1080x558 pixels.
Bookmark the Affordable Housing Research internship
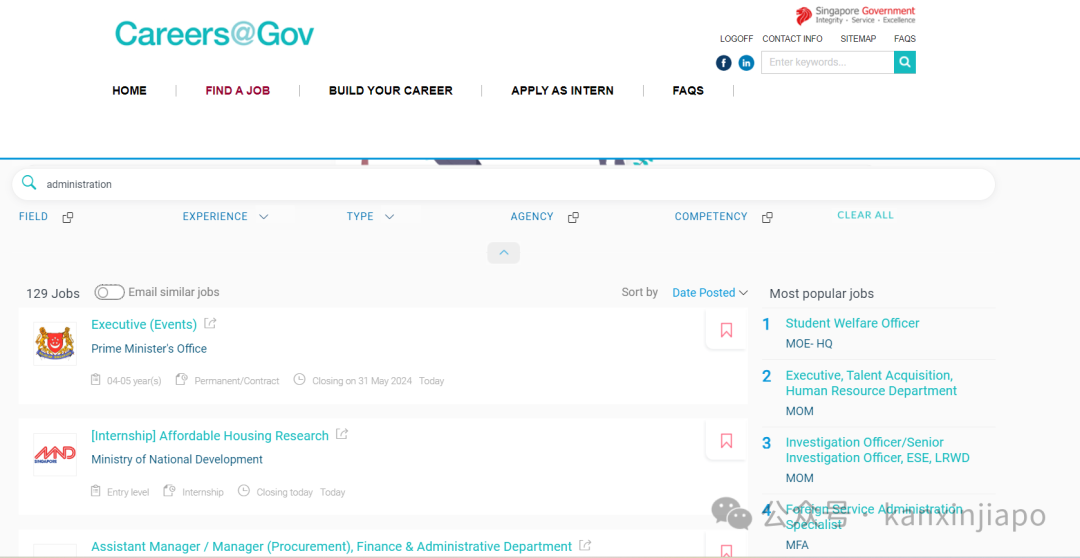726,441
